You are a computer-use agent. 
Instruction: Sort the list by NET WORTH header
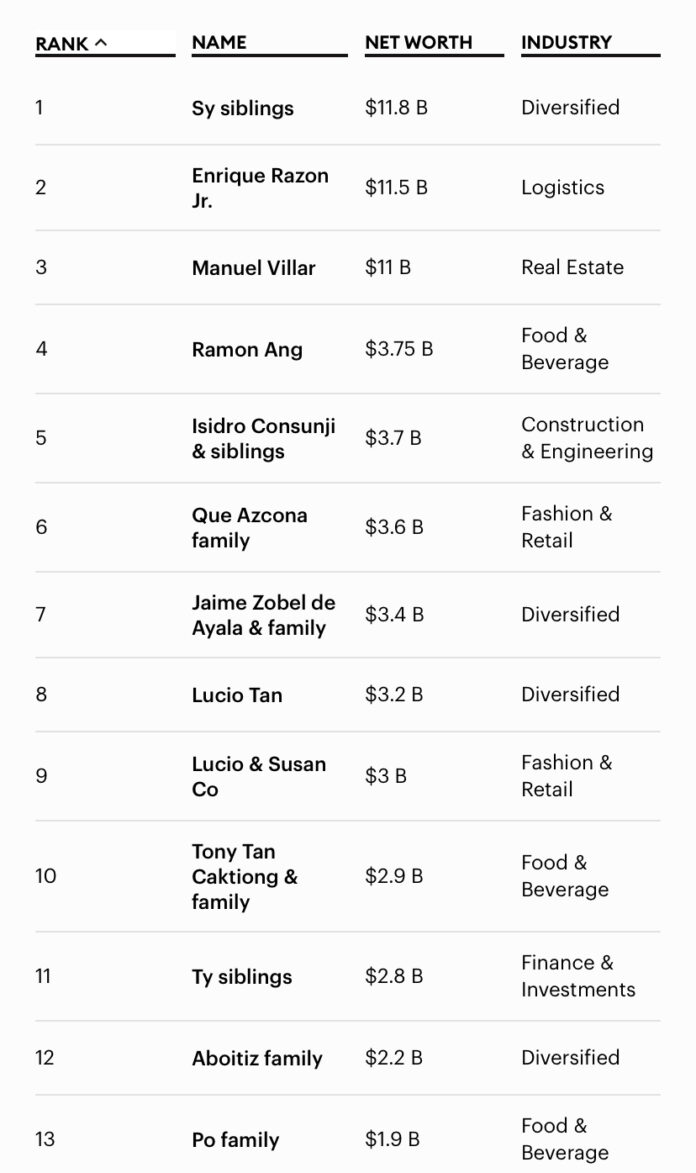pos(418,43)
